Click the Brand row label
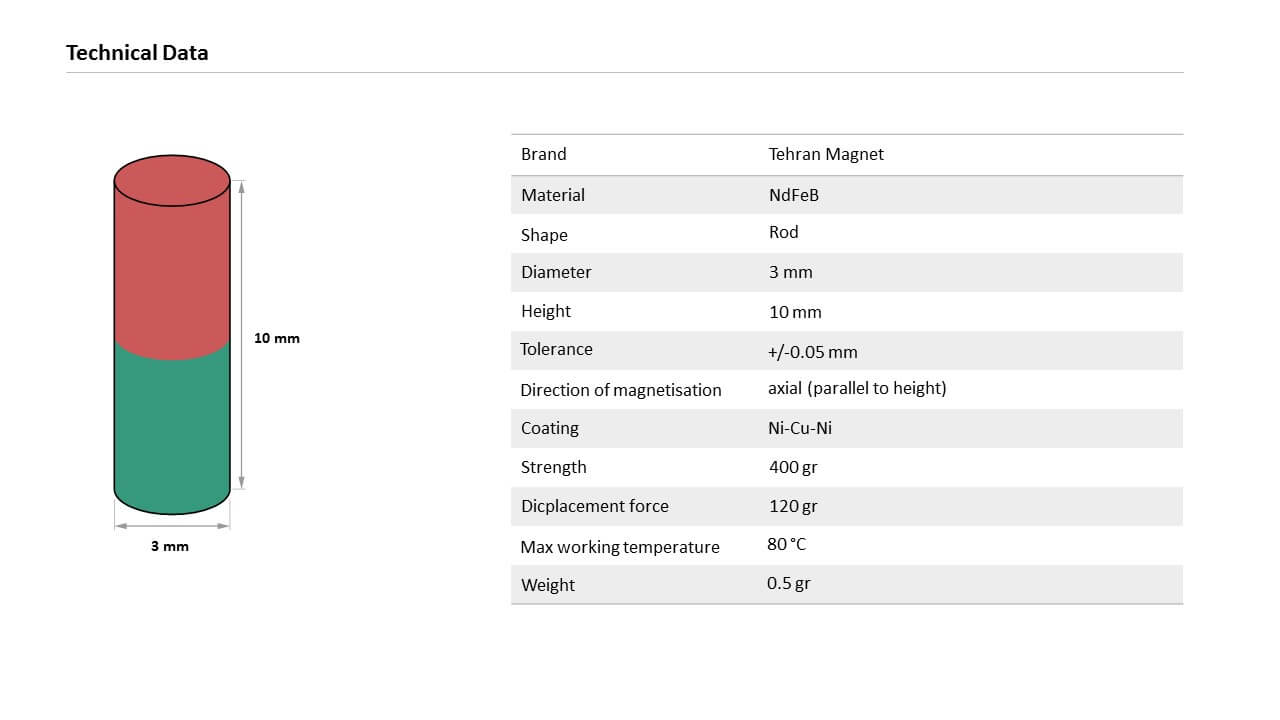The width and height of the screenshot is (1280, 720). click(543, 154)
